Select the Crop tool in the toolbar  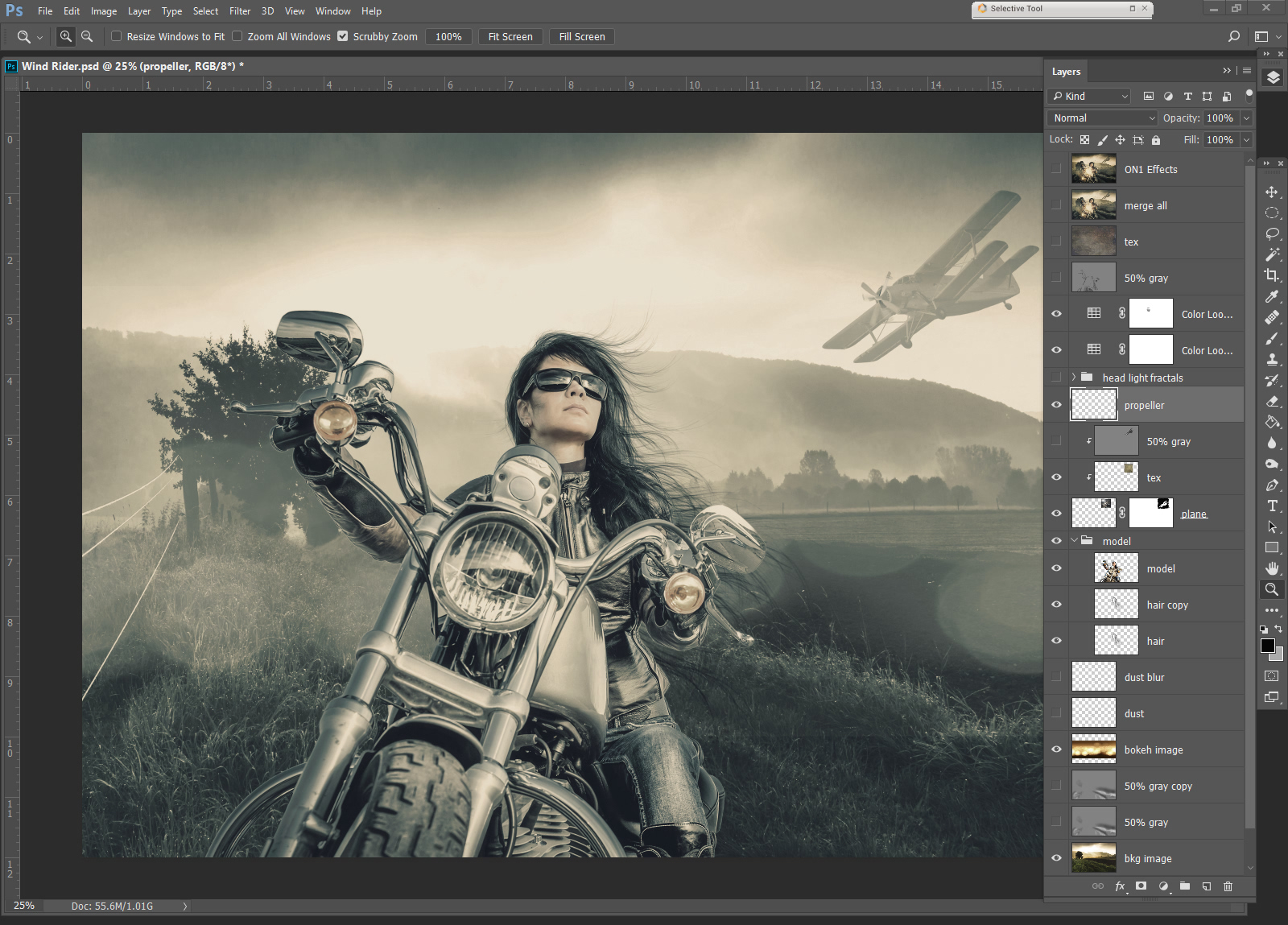pyautogui.click(x=1272, y=275)
